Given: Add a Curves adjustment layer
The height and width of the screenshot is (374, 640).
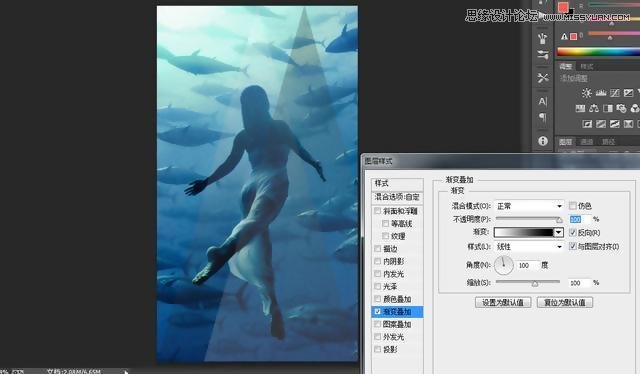Looking at the screenshot, I should click(615, 93).
